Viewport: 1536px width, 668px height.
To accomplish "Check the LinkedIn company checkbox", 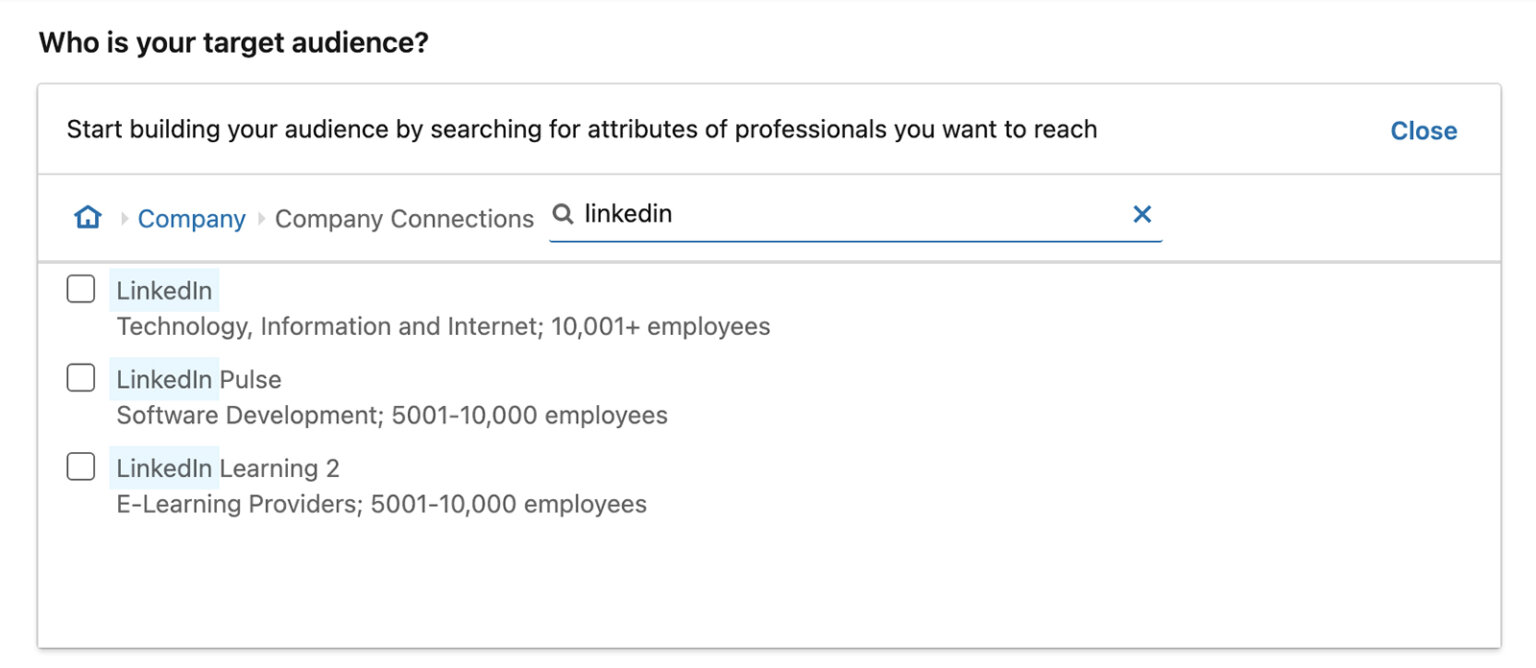I will 80,288.
